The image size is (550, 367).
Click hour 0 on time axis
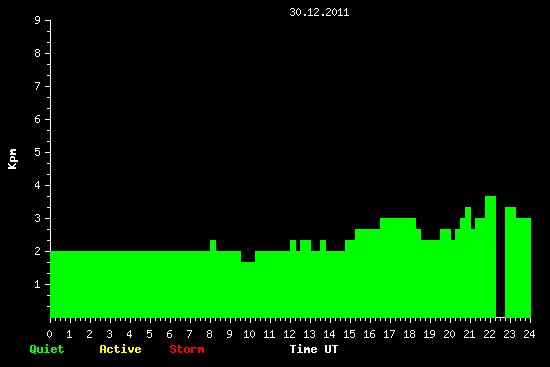coord(49,334)
